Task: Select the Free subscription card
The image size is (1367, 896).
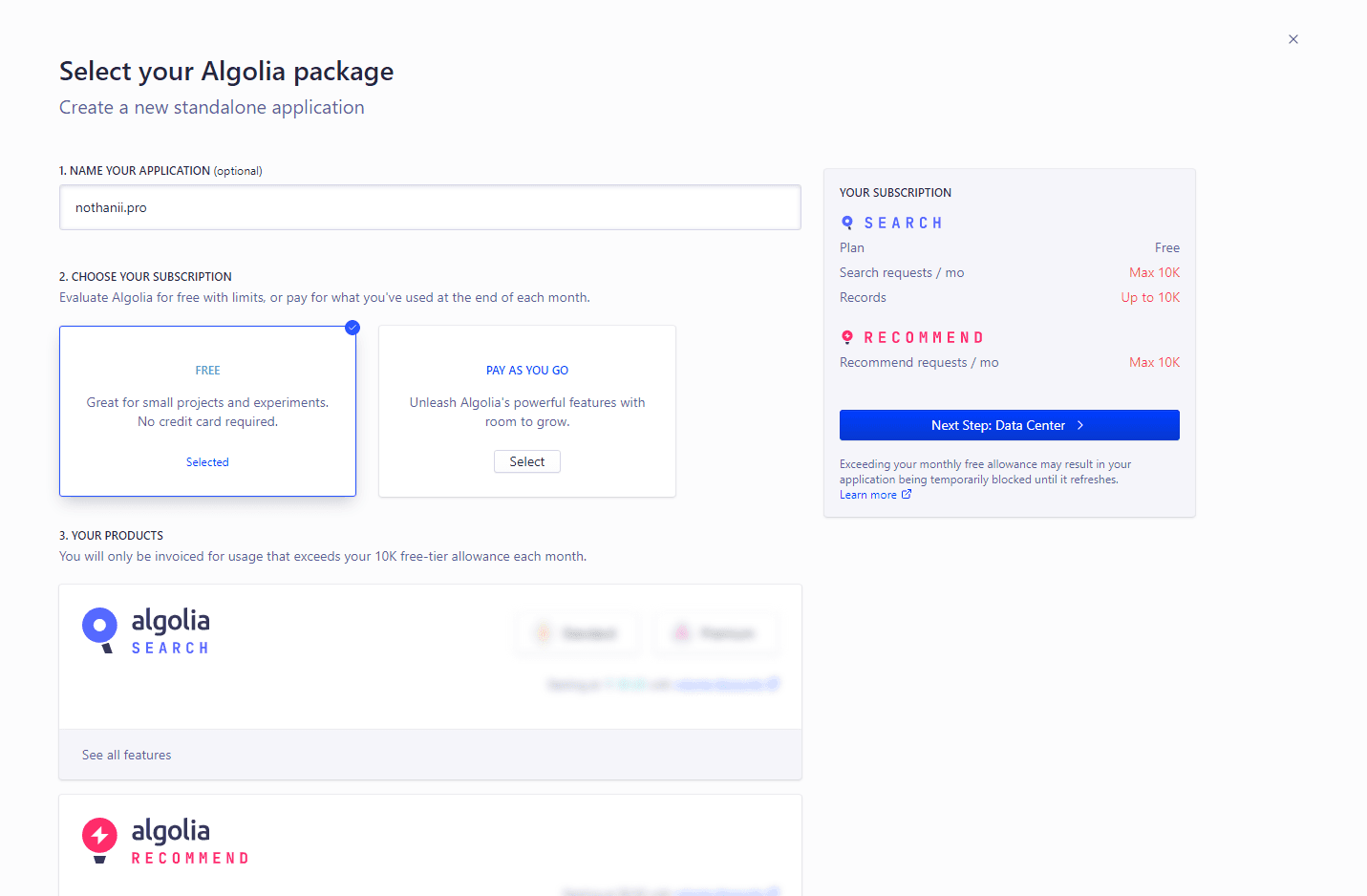Action: (207, 411)
